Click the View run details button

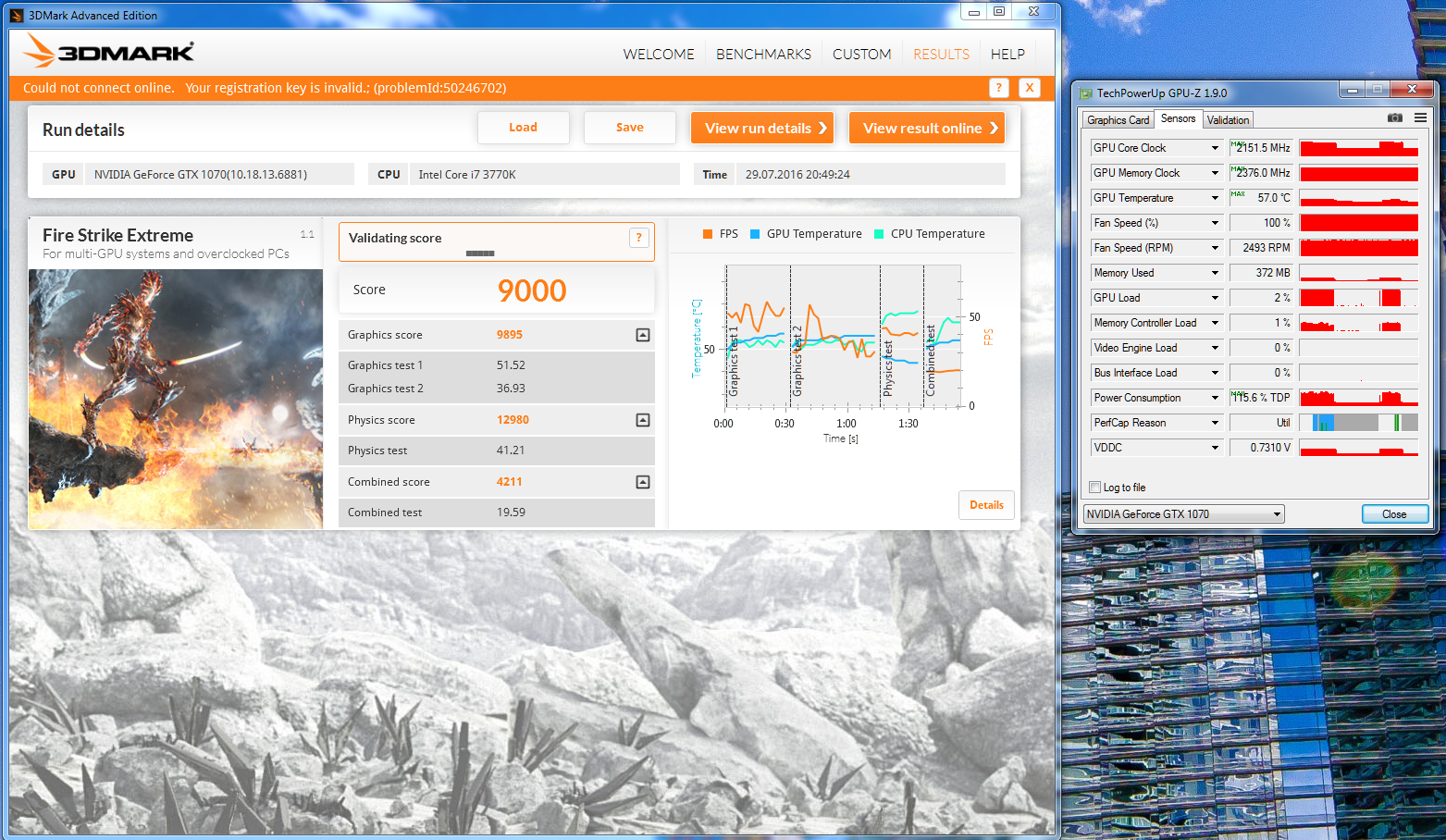[x=762, y=128]
